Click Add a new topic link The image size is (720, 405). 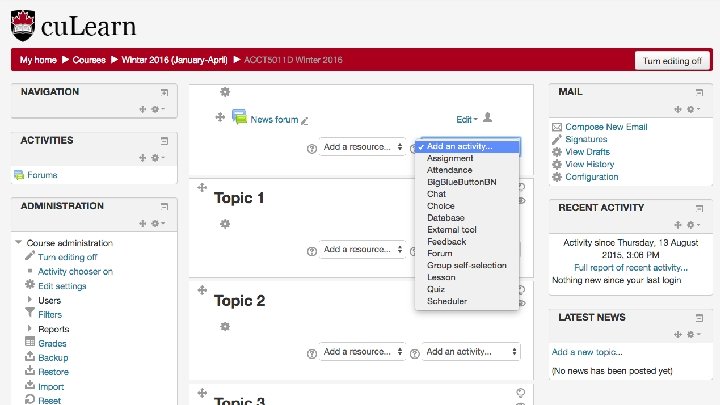pos(587,352)
